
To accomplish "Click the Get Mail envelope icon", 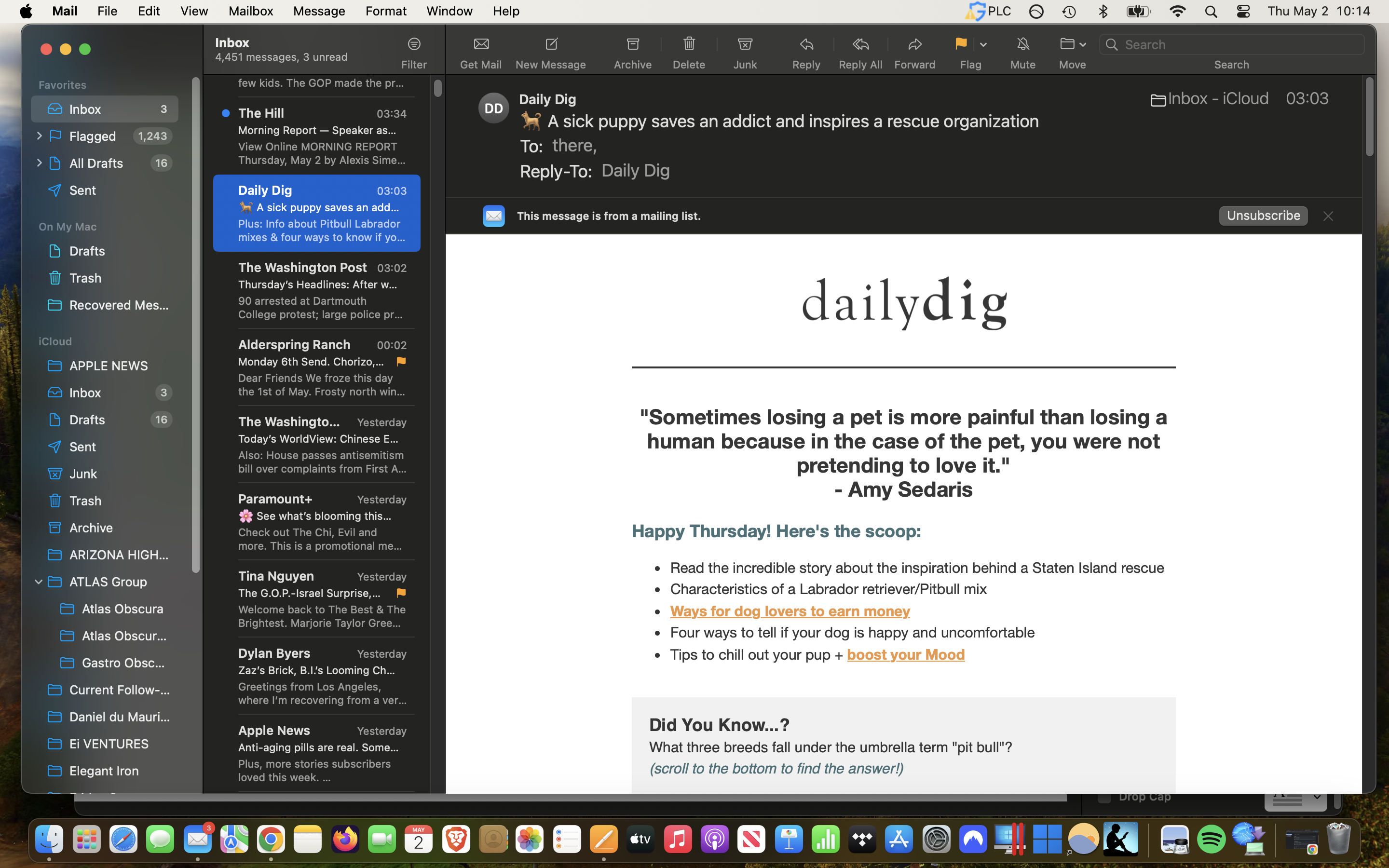I will click(x=481, y=44).
